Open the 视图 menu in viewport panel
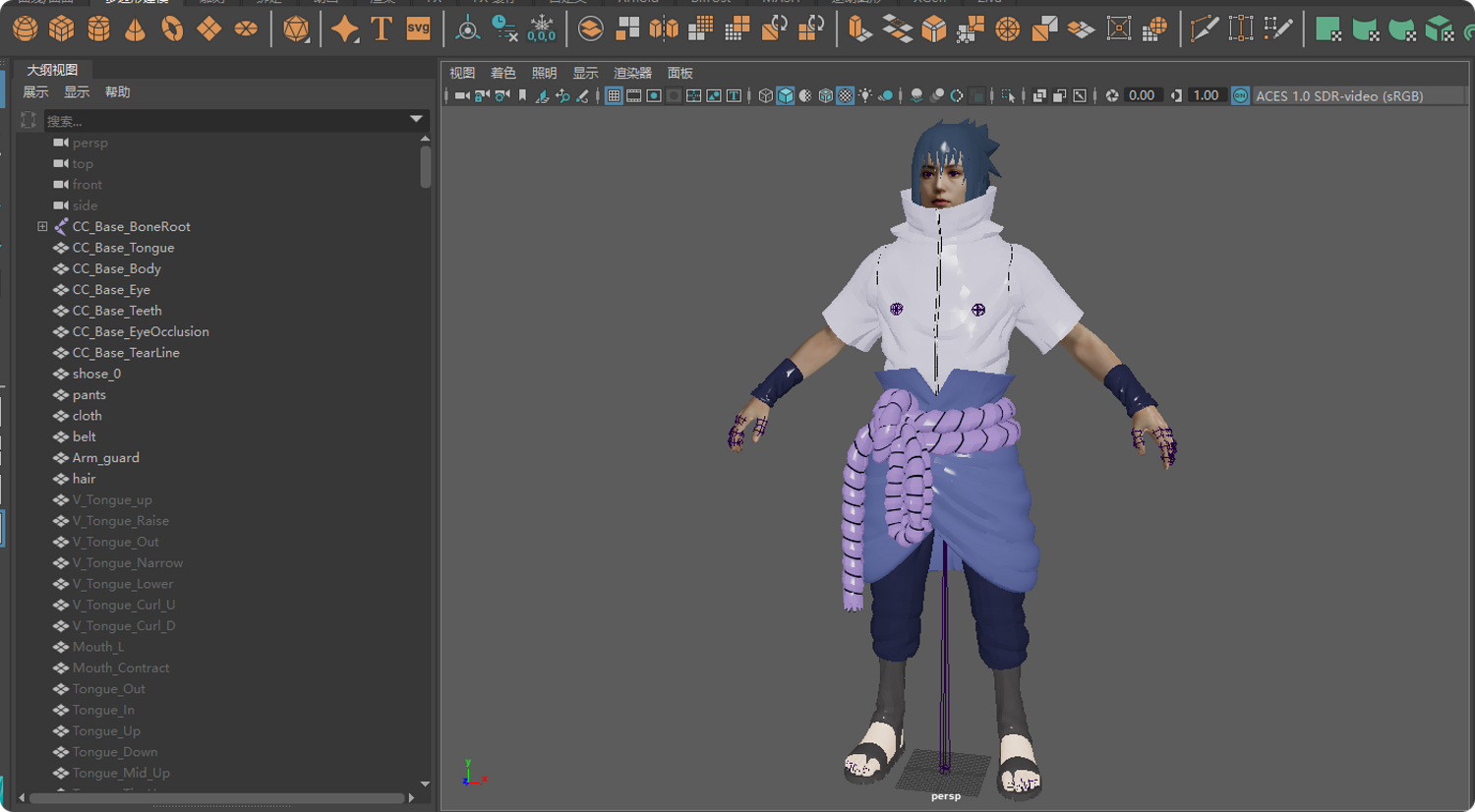Image resolution: width=1475 pixels, height=812 pixels. (462, 73)
